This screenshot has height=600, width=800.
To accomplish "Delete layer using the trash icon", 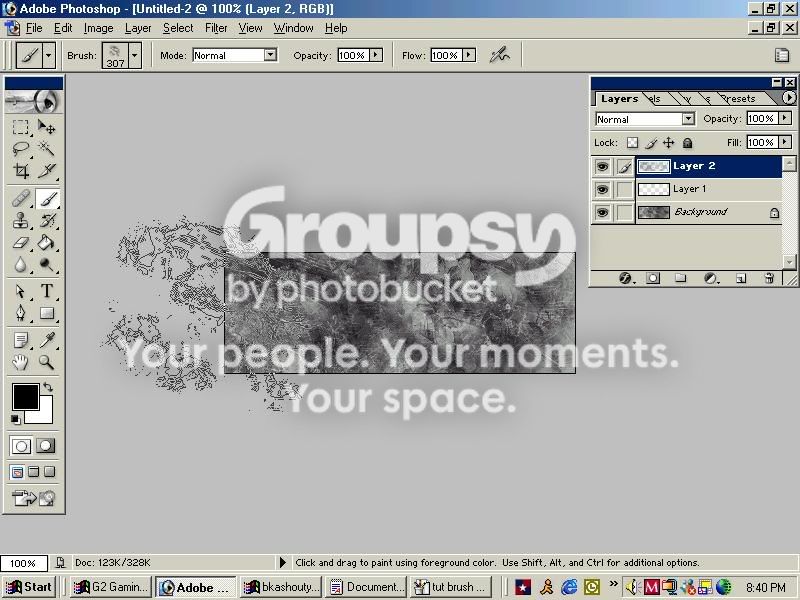I will point(769,278).
